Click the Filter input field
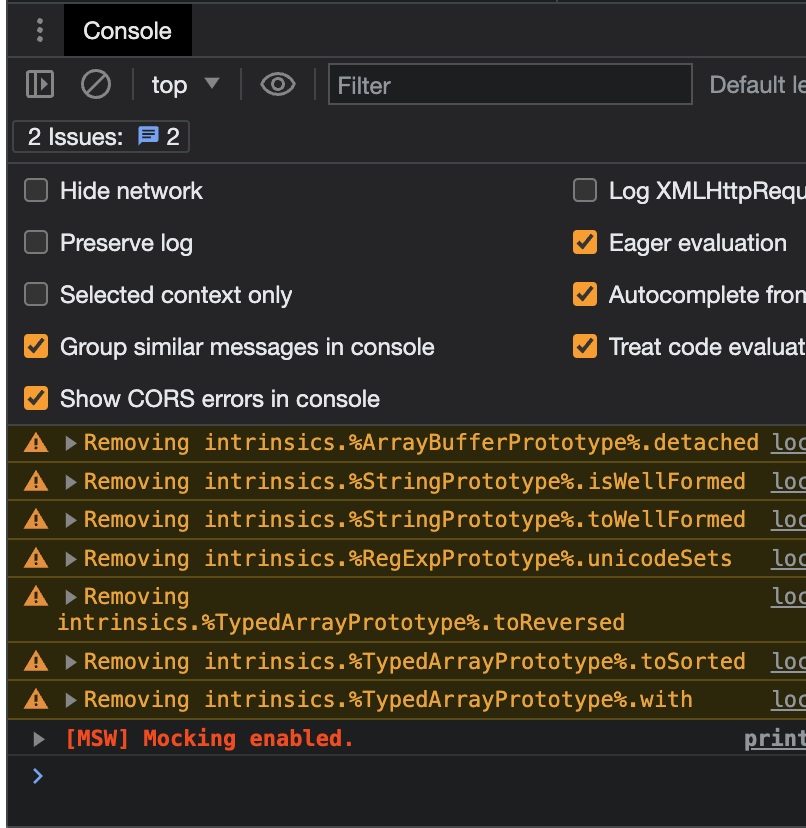The height and width of the screenshot is (828, 806). click(510, 85)
